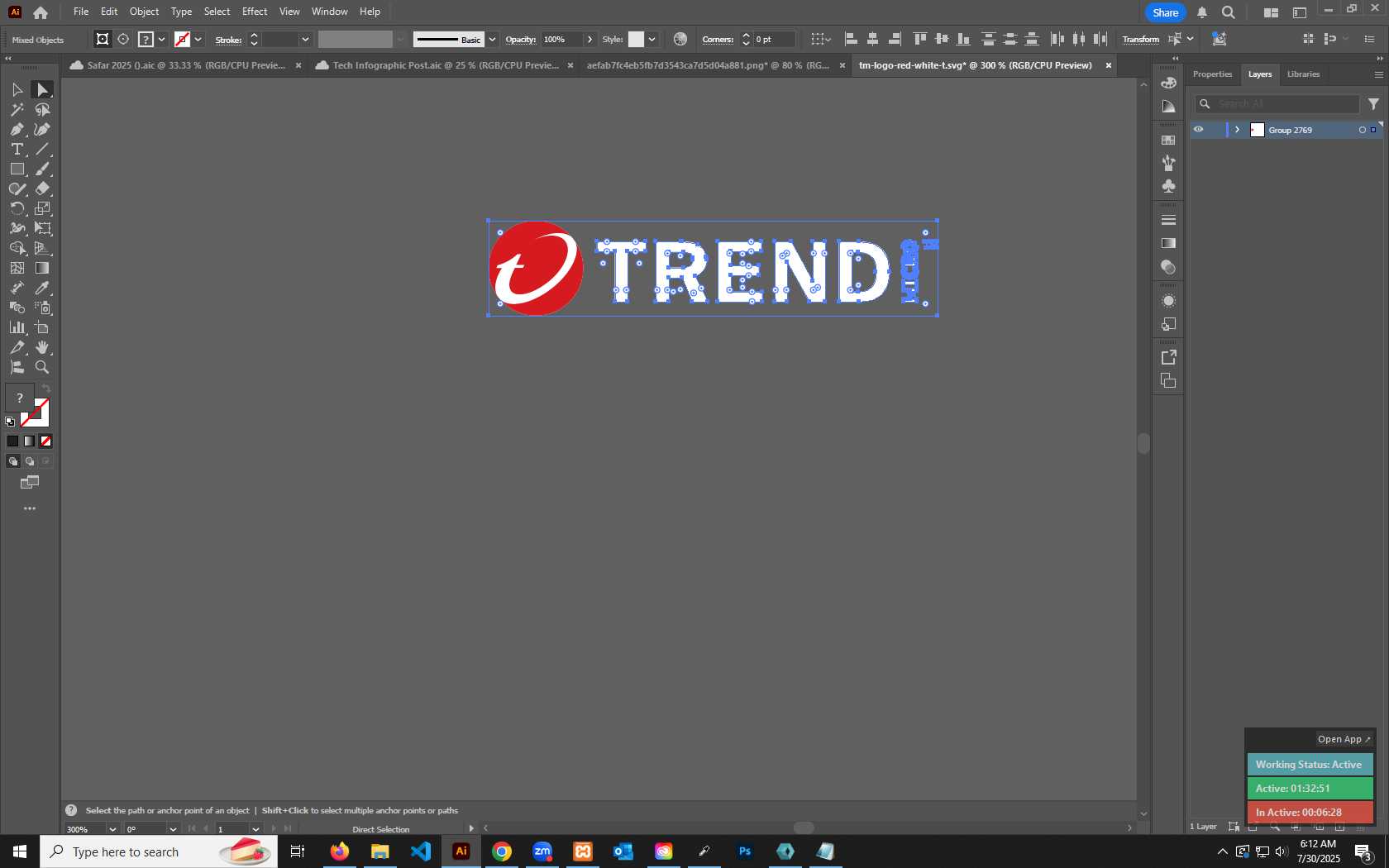Viewport: 1389px width, 868px height.
Task: Select the Free Transform tool
Action: (42, 228)
